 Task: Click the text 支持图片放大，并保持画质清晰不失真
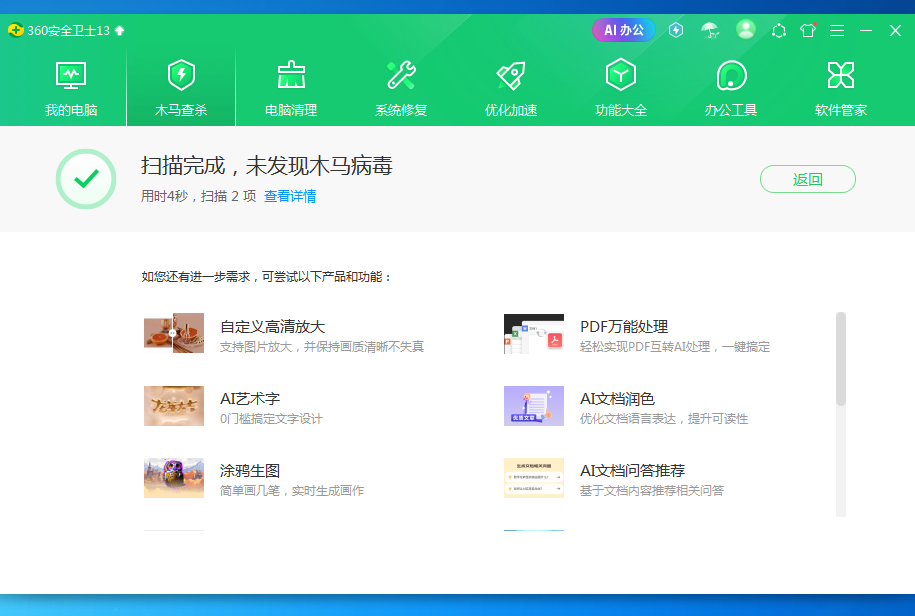pos(322,347)
